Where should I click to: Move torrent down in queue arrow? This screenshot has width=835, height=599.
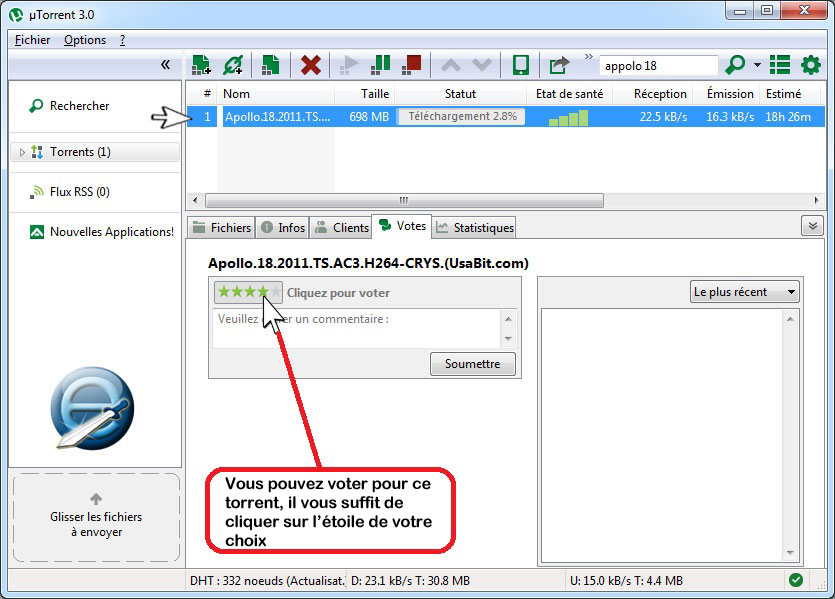[x=482, y=65]
